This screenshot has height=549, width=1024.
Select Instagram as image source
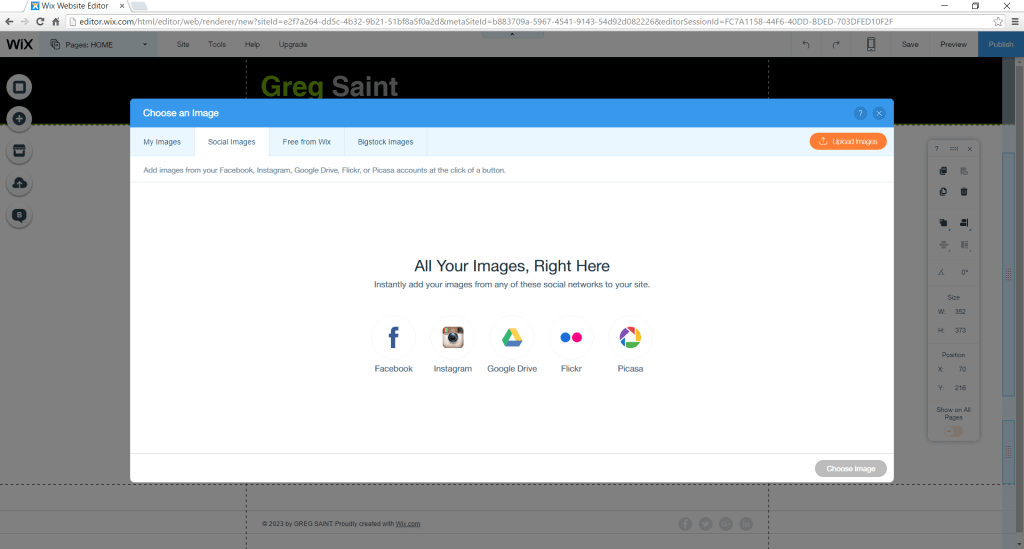pyautogui.click(x=453, y=337)
